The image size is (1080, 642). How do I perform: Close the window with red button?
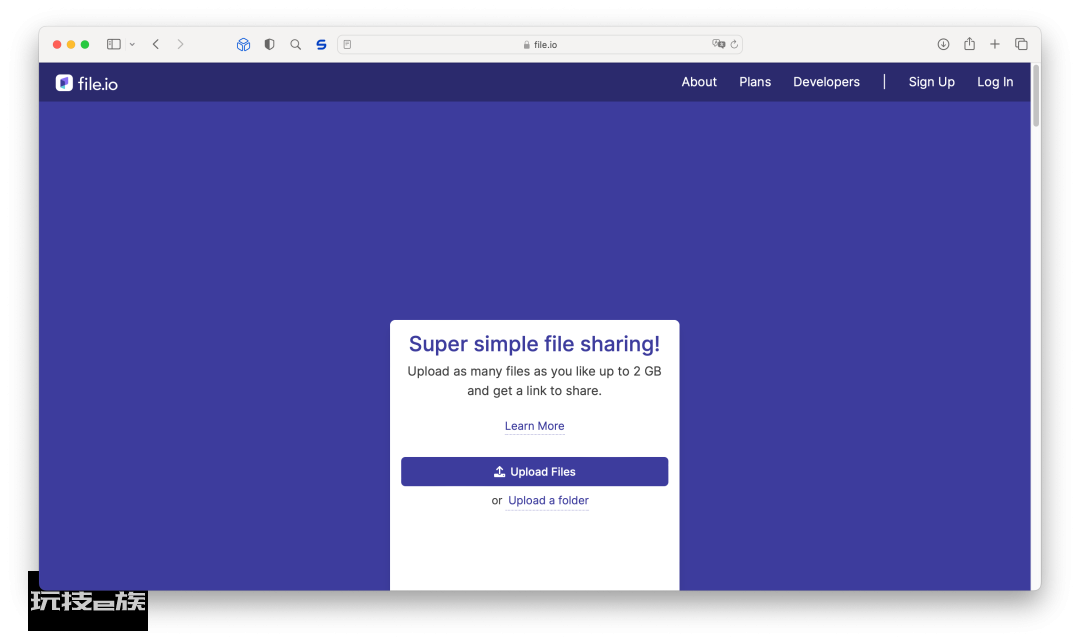pos(57,44)
